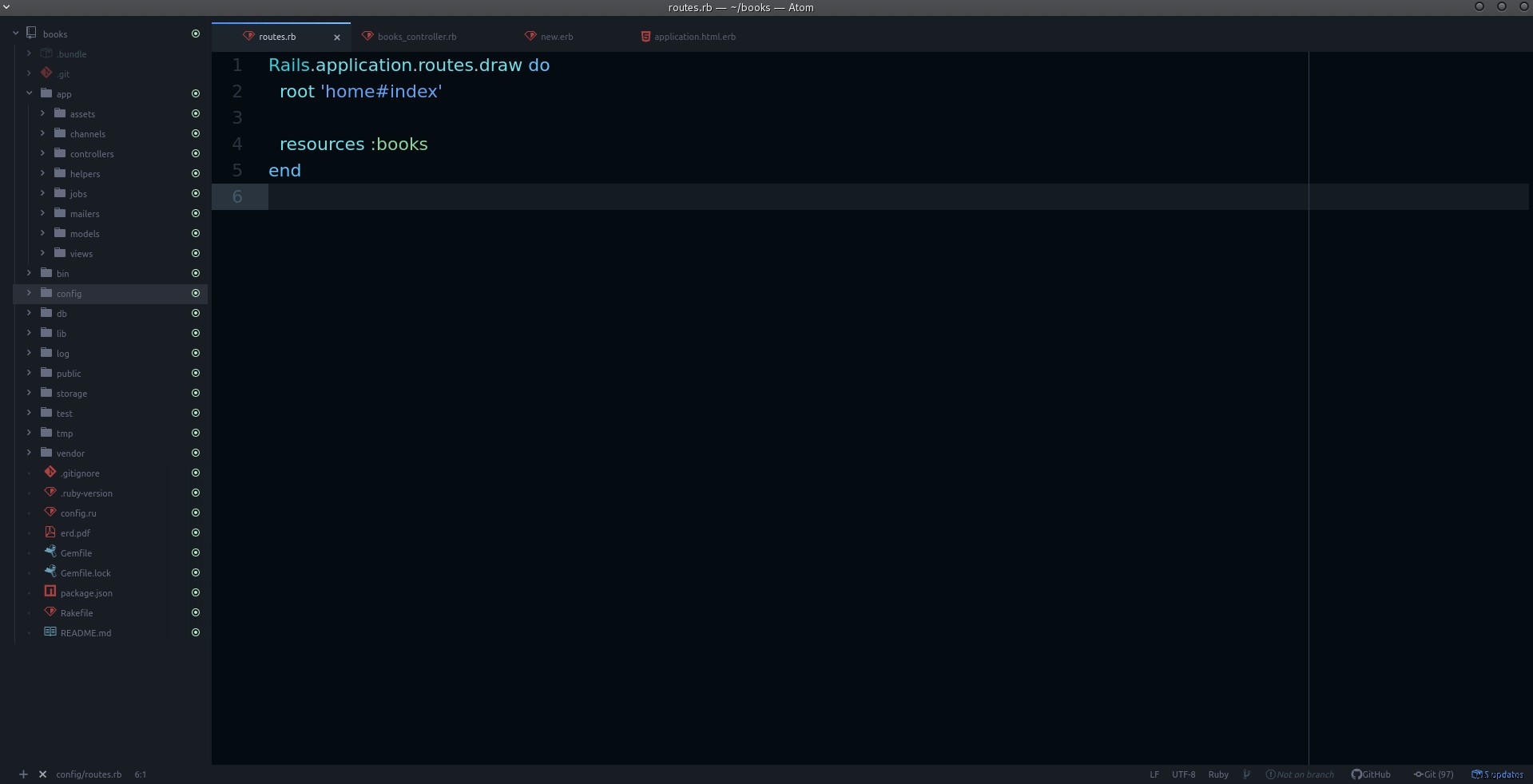Click the package updates icon
1533x784 pixels.
pyautogui.click(x=1476, y=774)
